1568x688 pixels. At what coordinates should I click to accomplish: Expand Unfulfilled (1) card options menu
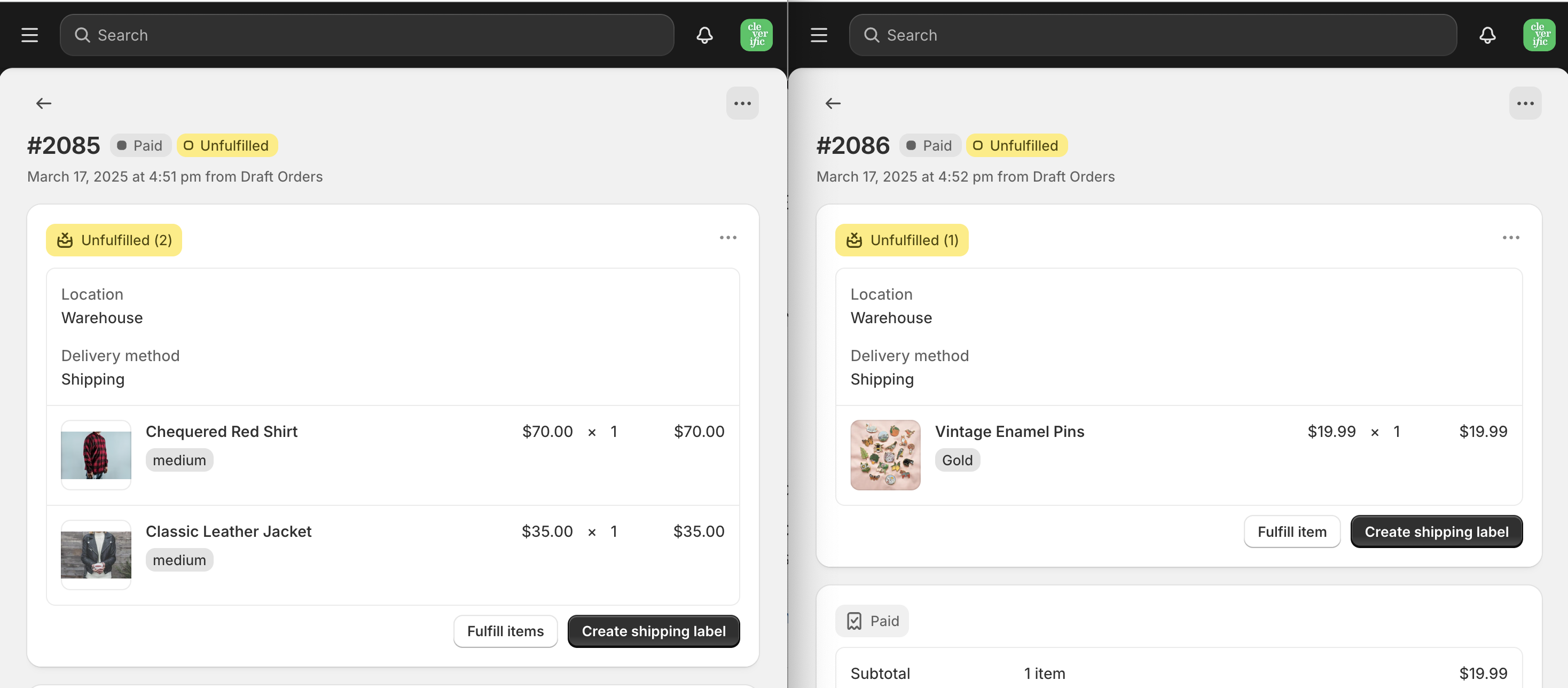click(x=1511, y=238)
